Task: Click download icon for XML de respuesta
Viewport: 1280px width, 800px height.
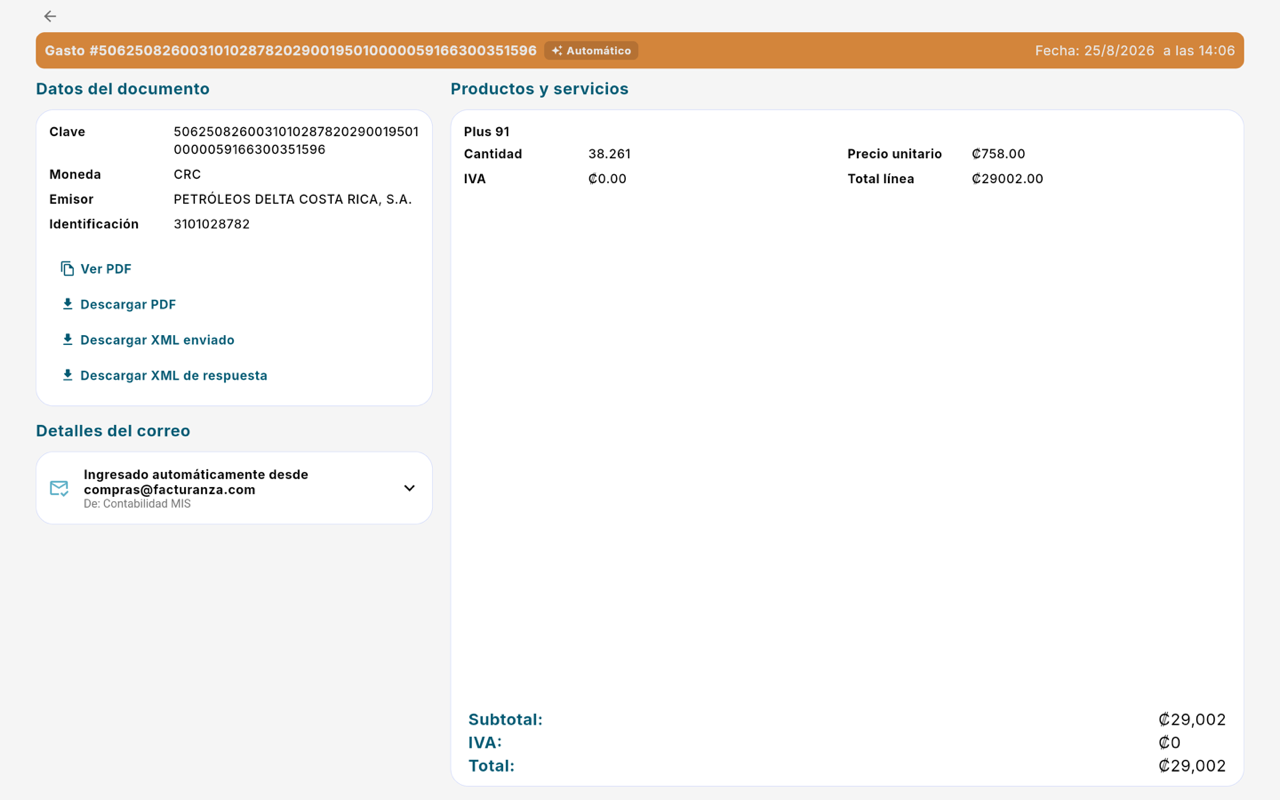Action: point(67,375)
